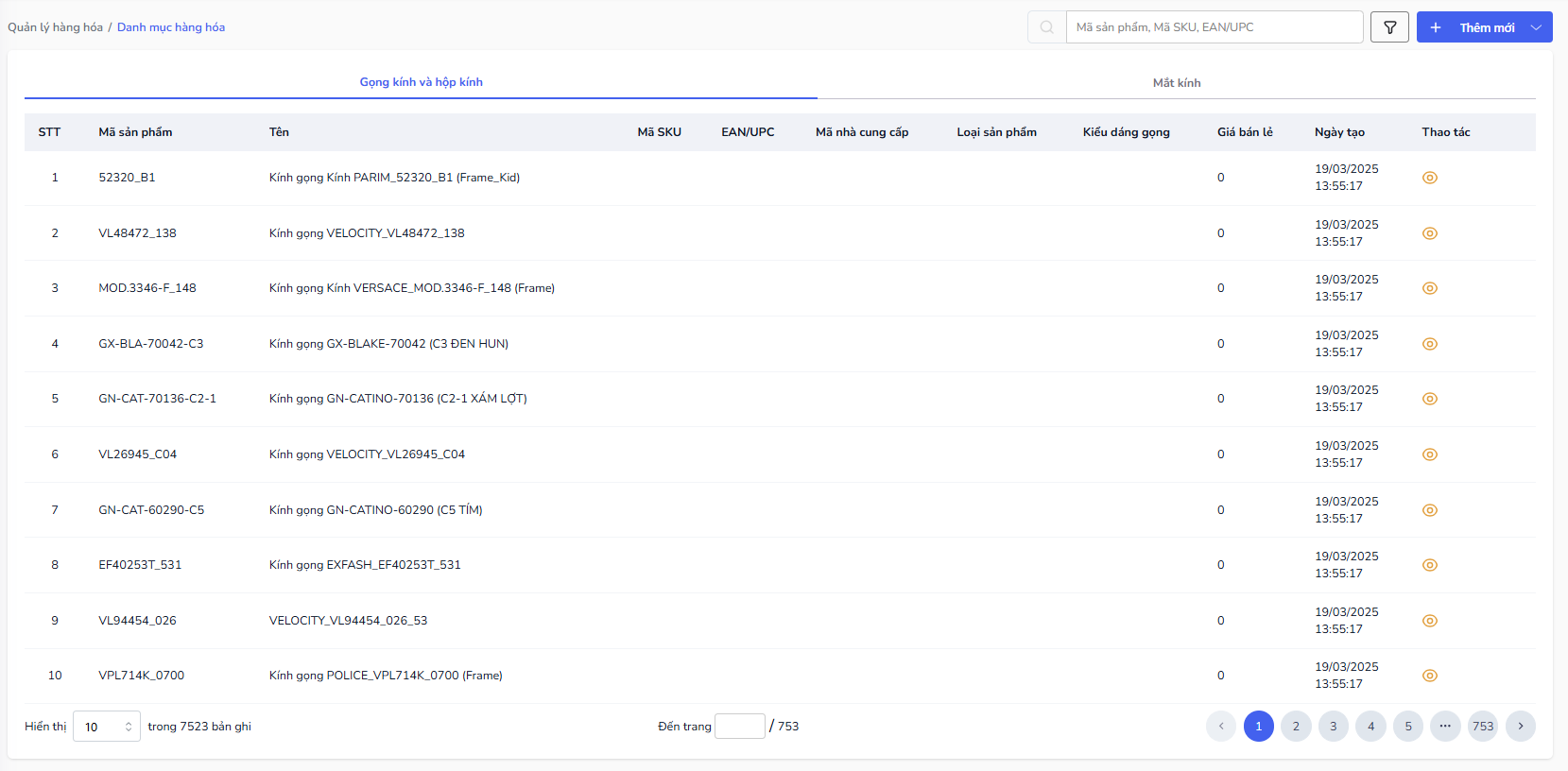Expand the Thêm mới dropdown arrow
This screenshot has height=771, width=1568.
coord(1536,27)
